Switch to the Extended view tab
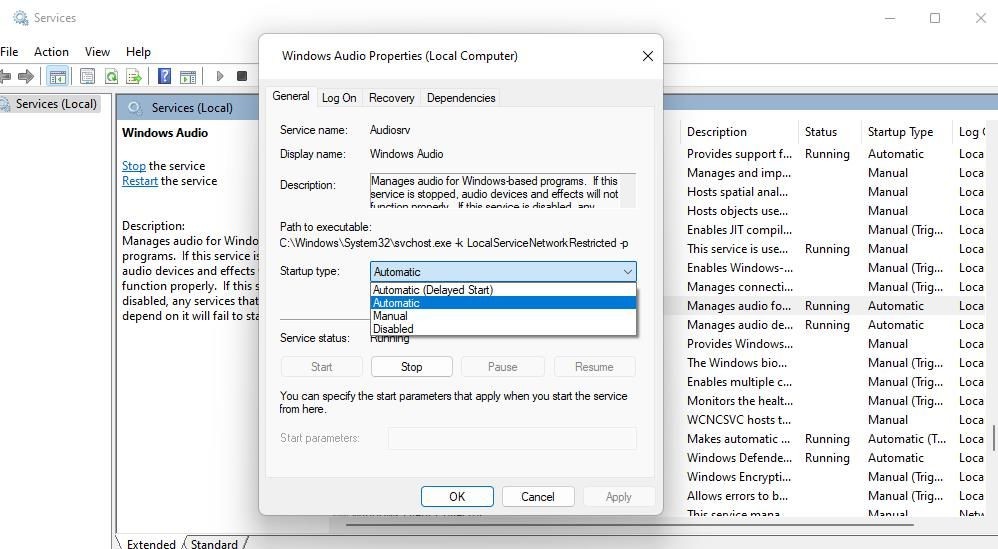 (x=151, y=543)
